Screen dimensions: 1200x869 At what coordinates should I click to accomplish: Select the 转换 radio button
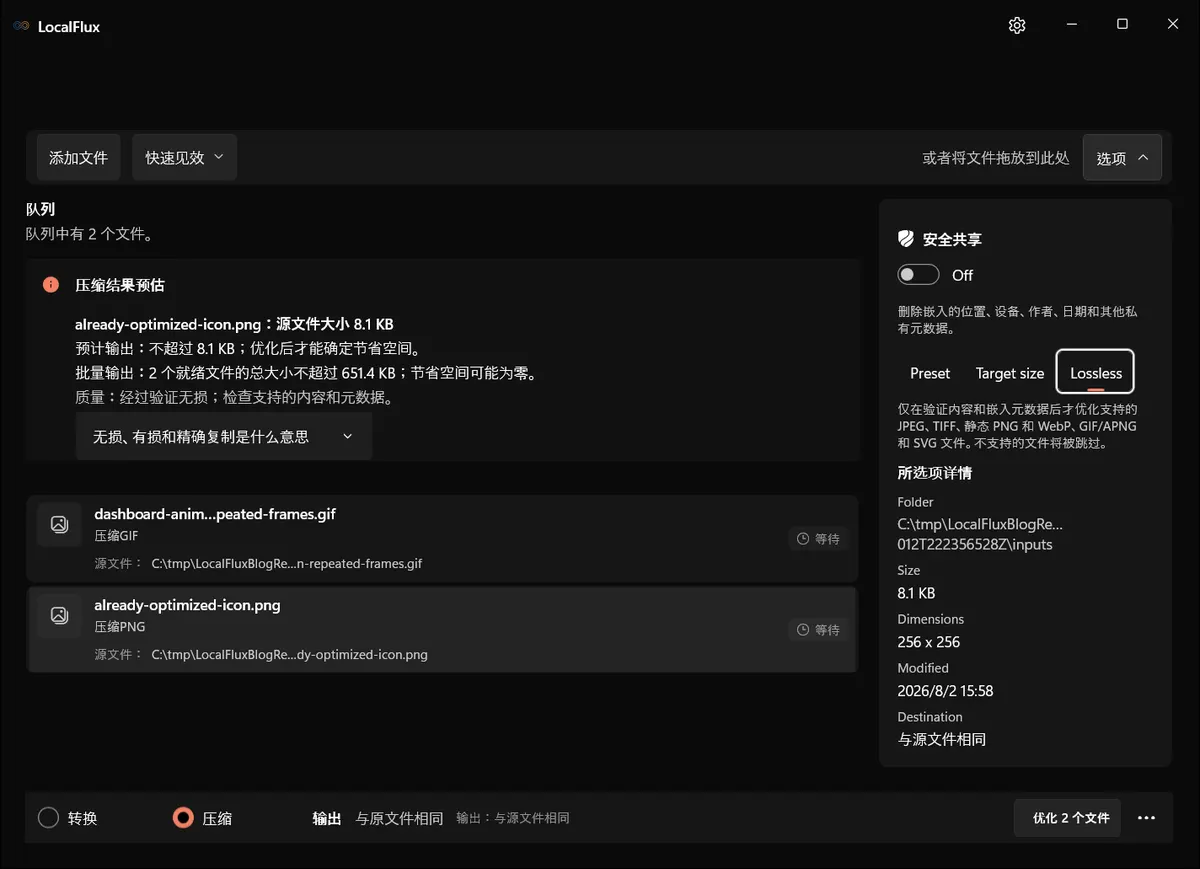pyautogui.click(x=48, y=818)
